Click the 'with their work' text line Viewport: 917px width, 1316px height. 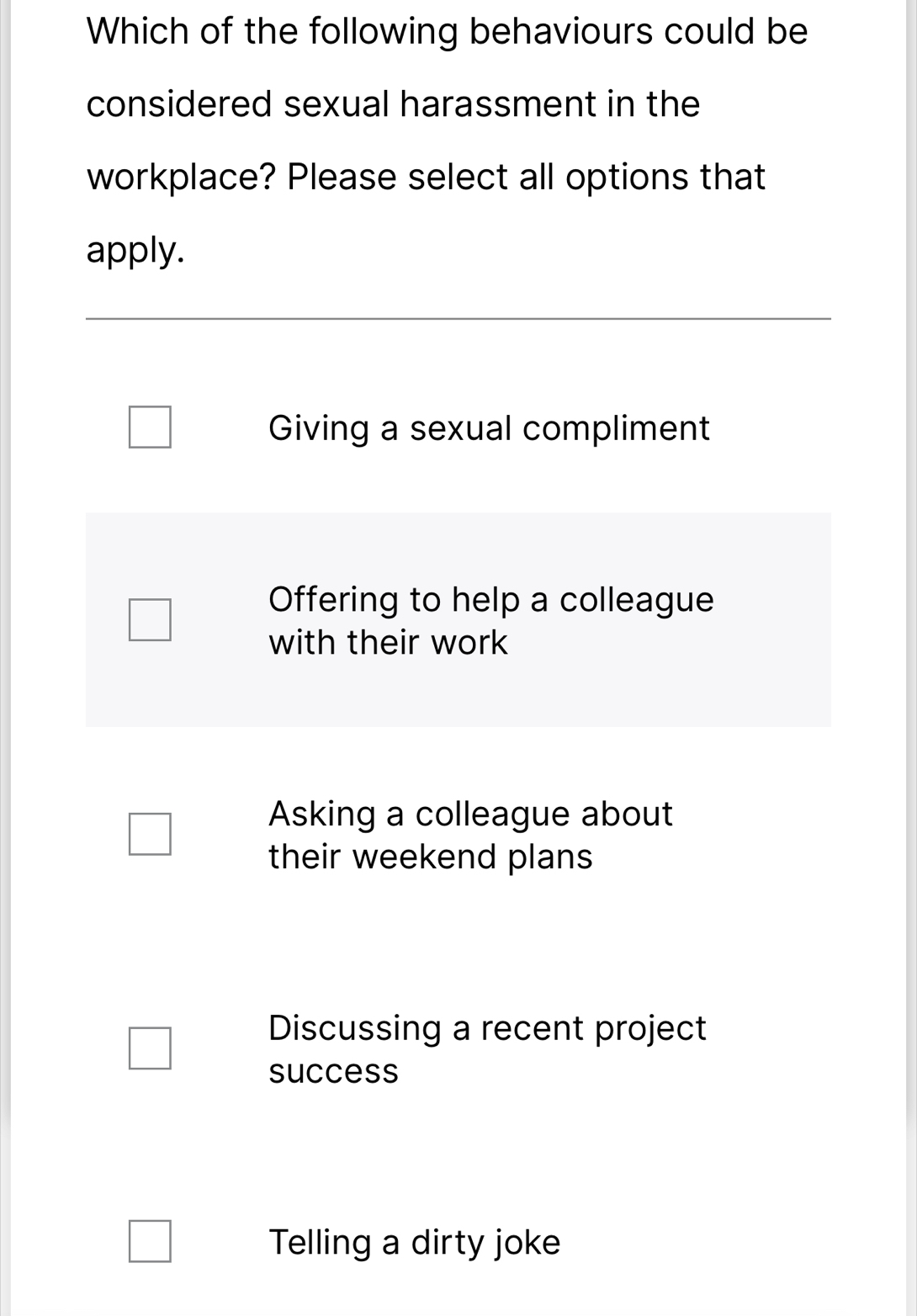388,643
